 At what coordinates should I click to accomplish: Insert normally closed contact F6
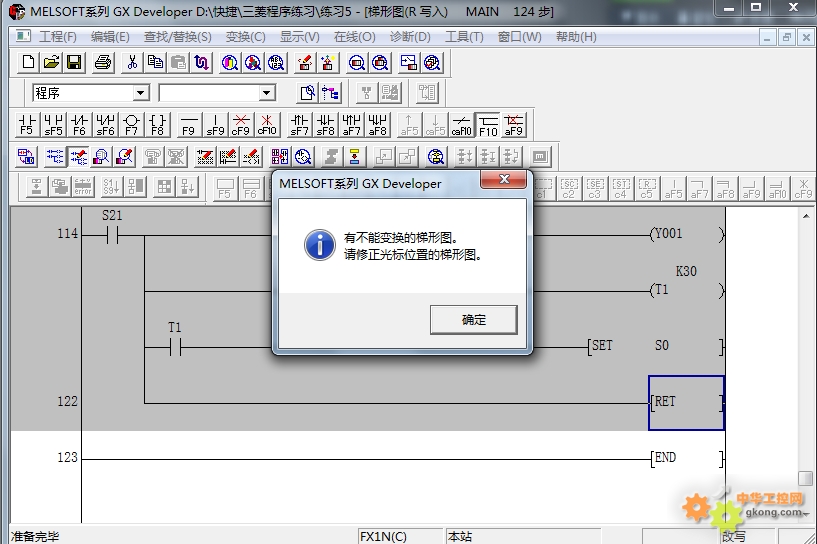[x=79, y=125]
